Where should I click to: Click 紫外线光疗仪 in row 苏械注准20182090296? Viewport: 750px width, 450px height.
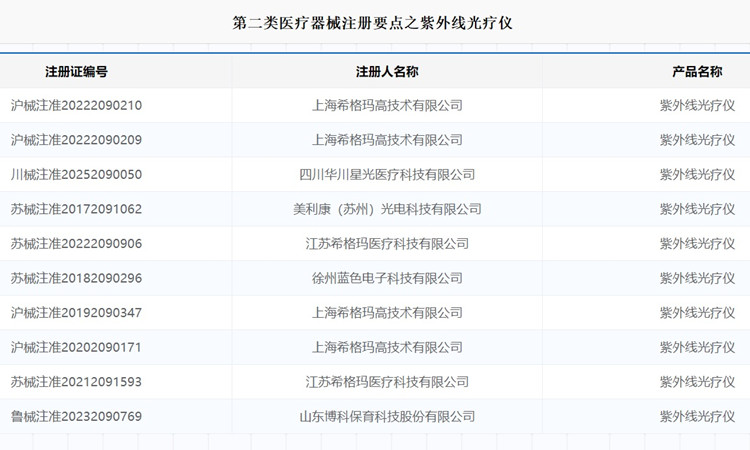click(697, 278)
